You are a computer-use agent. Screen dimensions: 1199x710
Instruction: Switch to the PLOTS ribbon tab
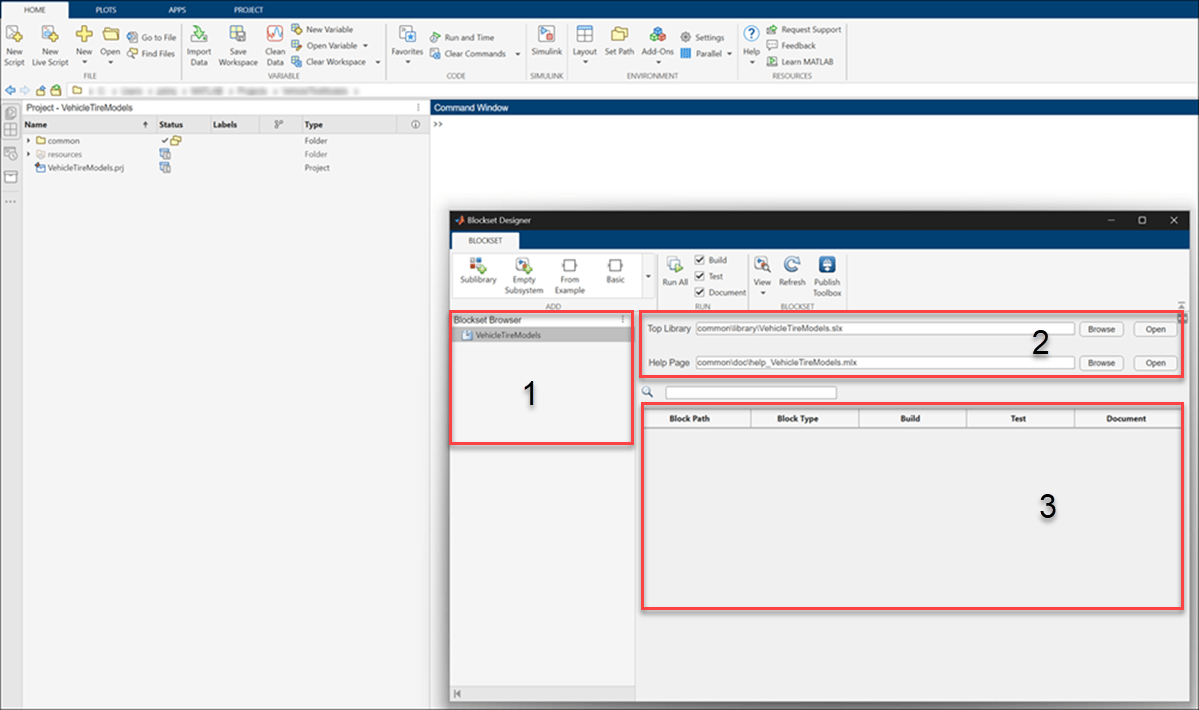(105, 9)
